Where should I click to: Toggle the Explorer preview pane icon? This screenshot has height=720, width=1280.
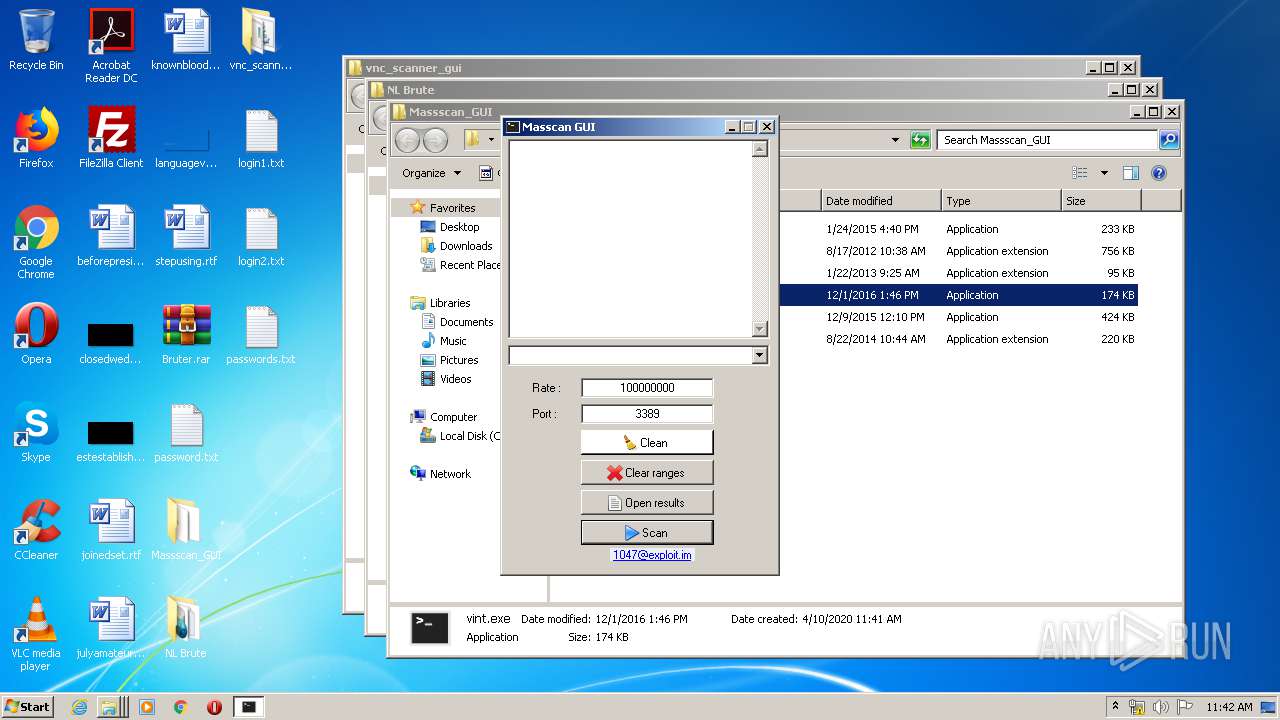(1131, 173)
